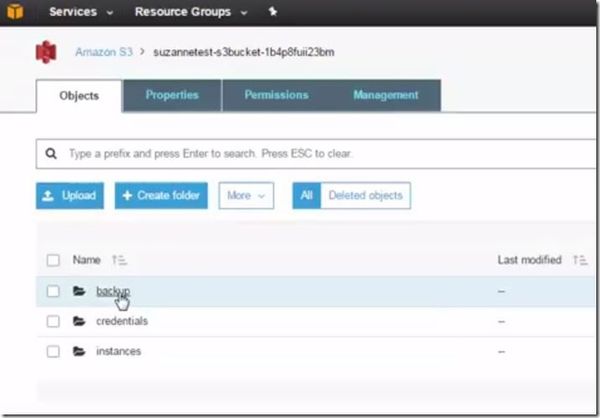Image resolution: width=600 pixels, height=418 pixels.
Task: Open the Management tab
Action: pos(386,95)
